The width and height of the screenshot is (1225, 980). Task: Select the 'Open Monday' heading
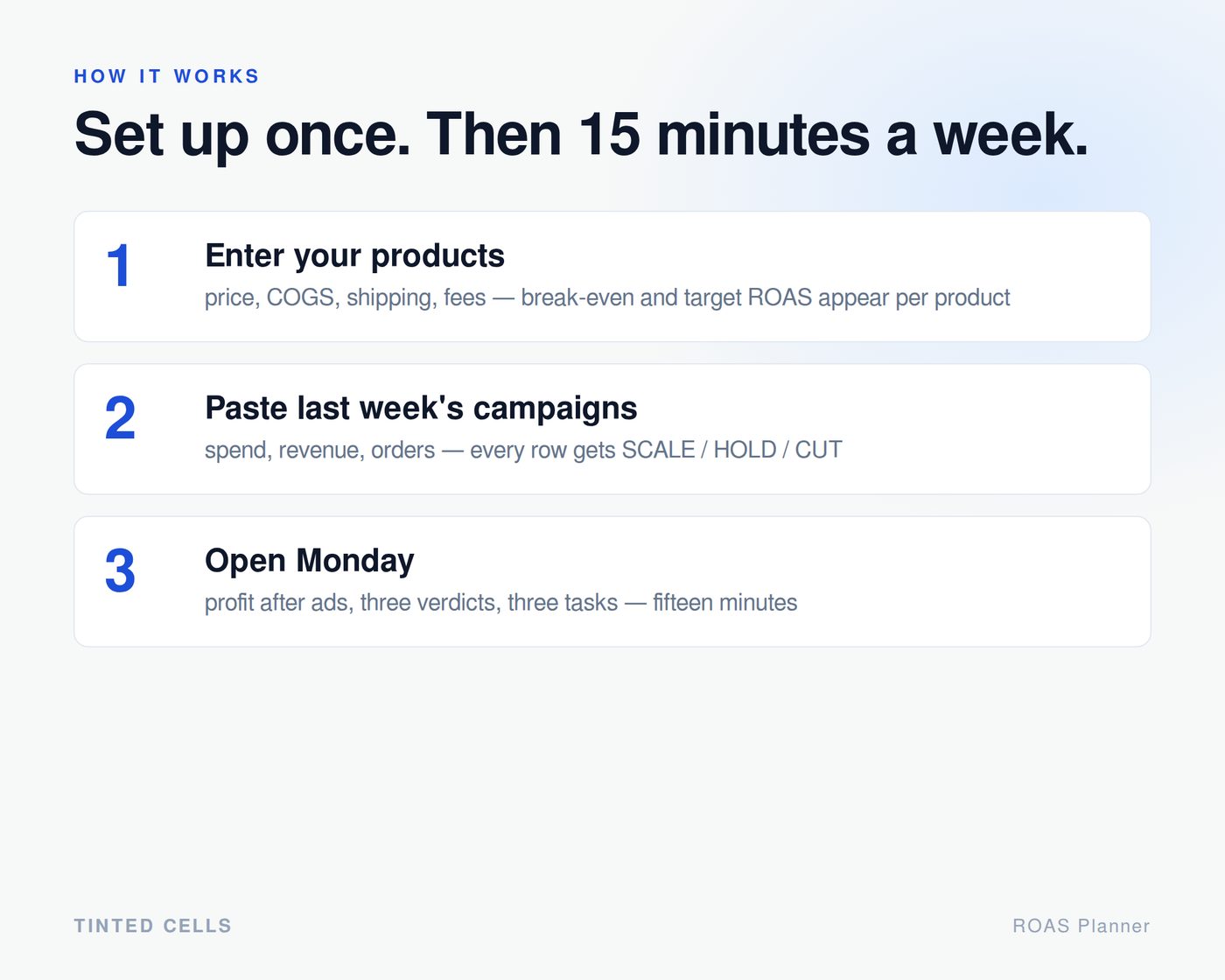coord(310,560)
